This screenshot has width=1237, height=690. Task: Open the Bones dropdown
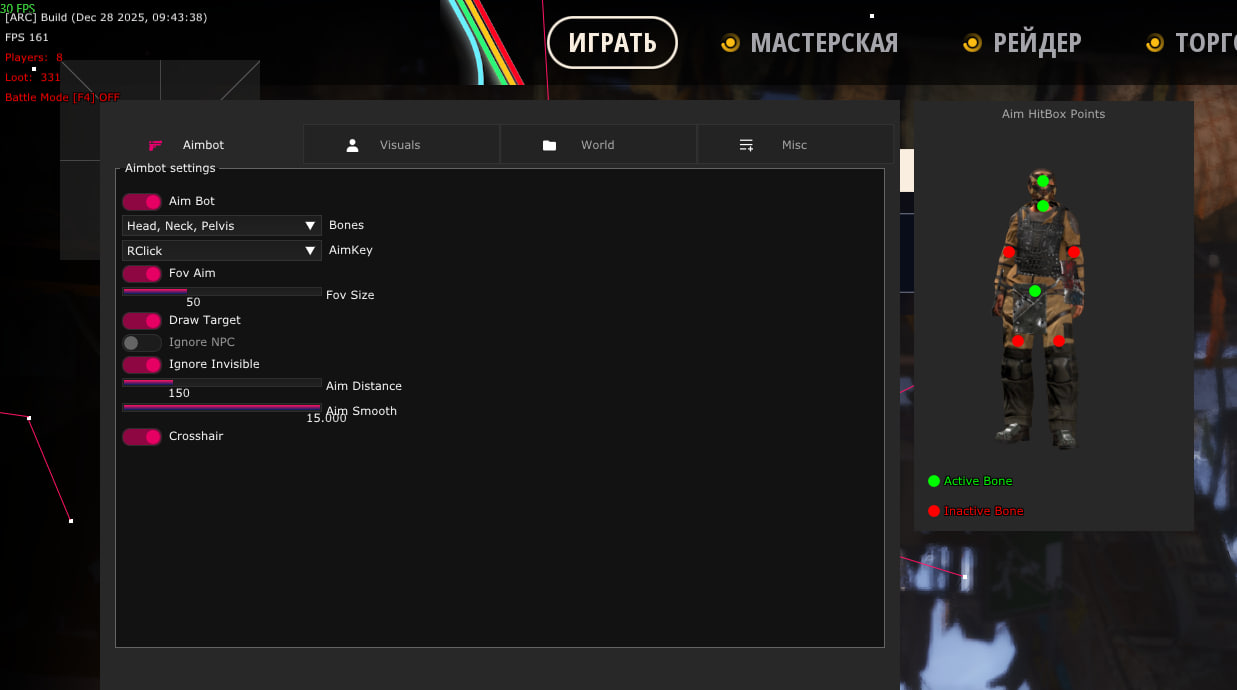[221, 226]
